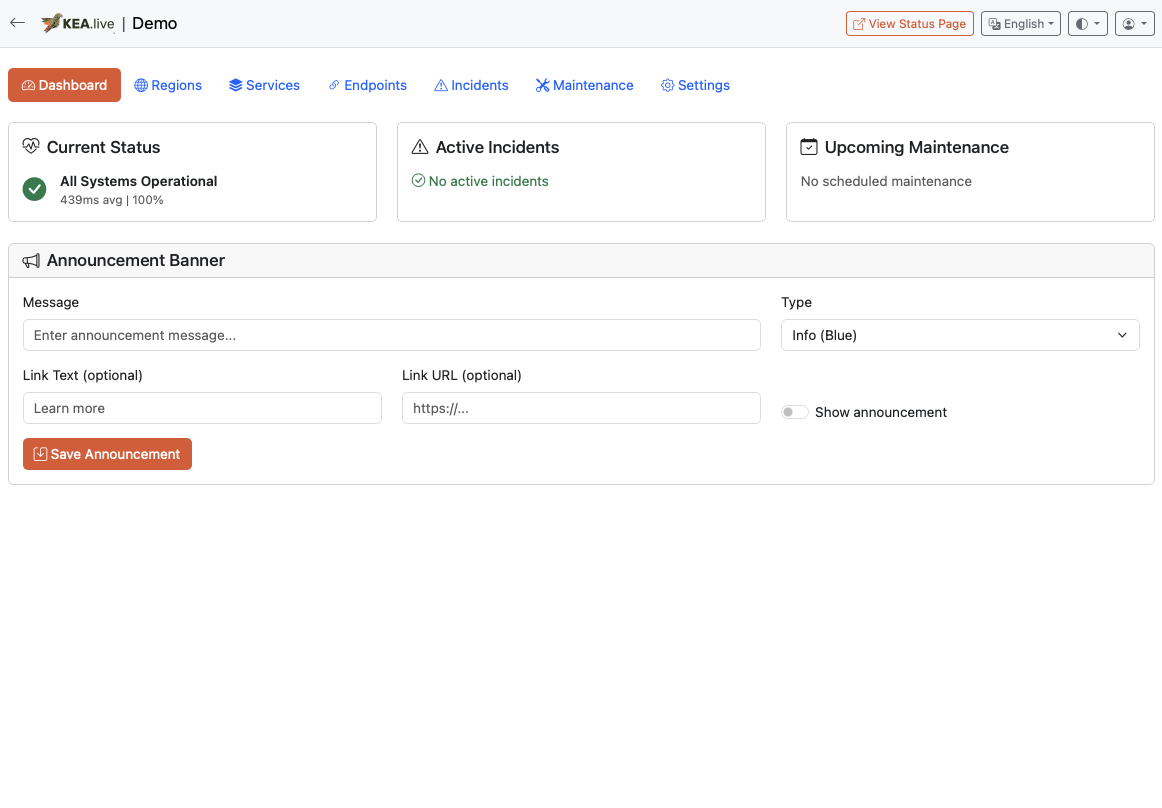1162x808 pixels.
Task: Open the English language dropdown
Action: pos(1020,24)
